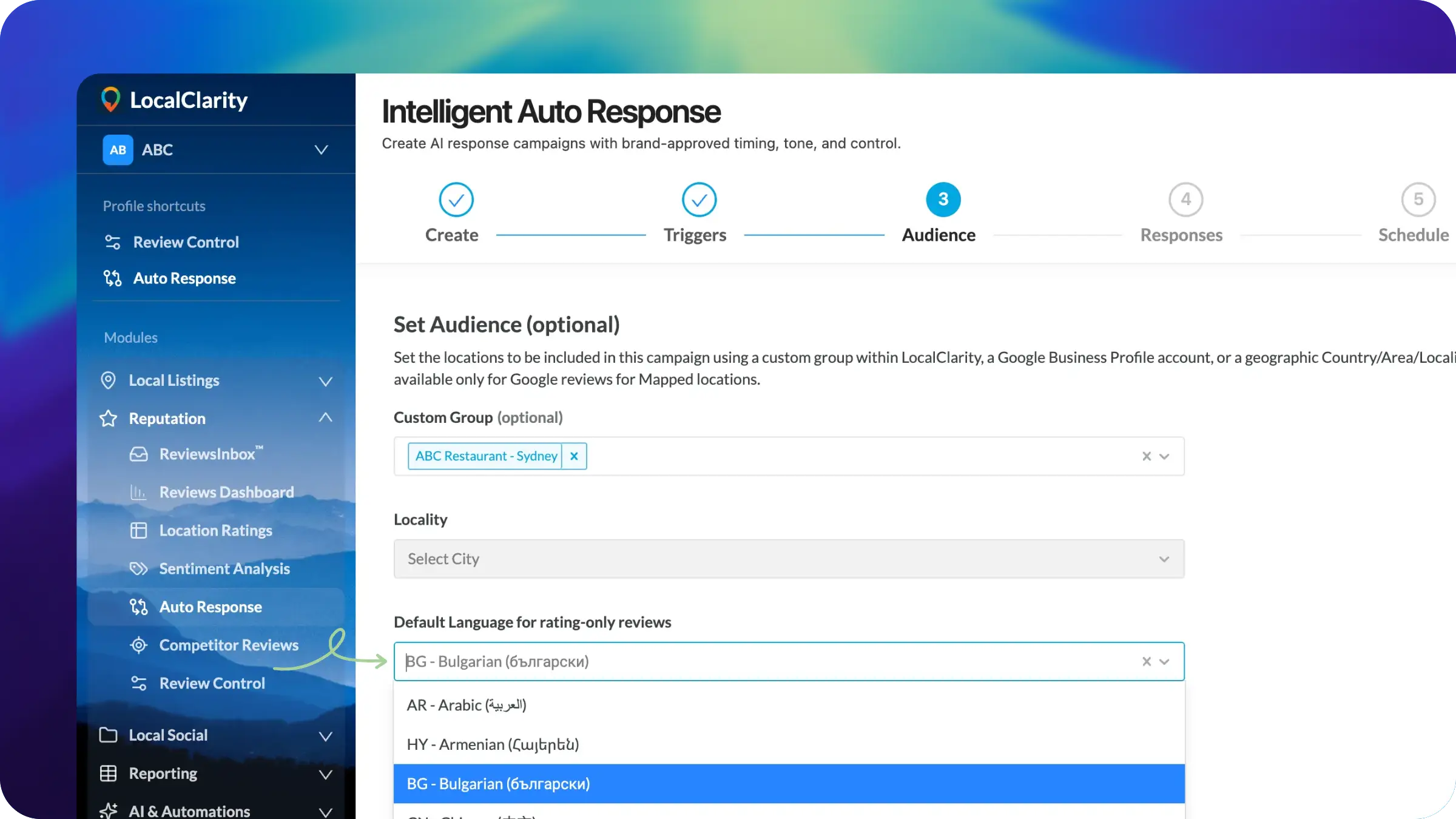
Task: Click the Location Ratings table icon
Action: click(x=138, y=530)
